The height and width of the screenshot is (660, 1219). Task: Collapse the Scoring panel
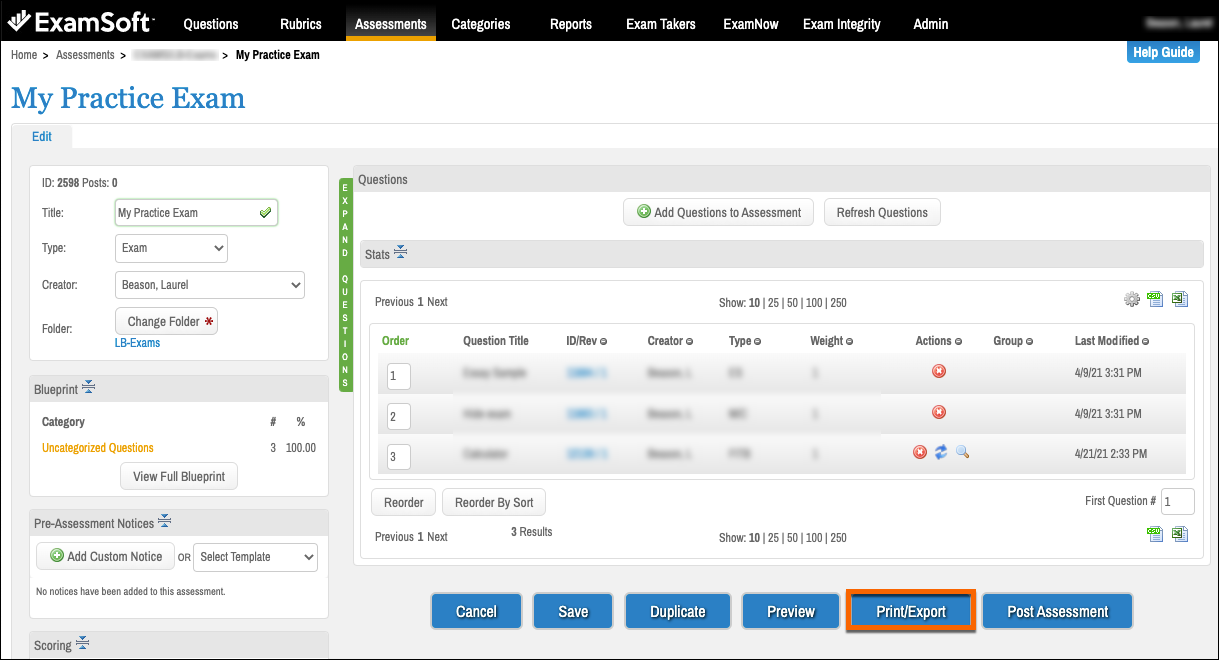coord(82,644)
